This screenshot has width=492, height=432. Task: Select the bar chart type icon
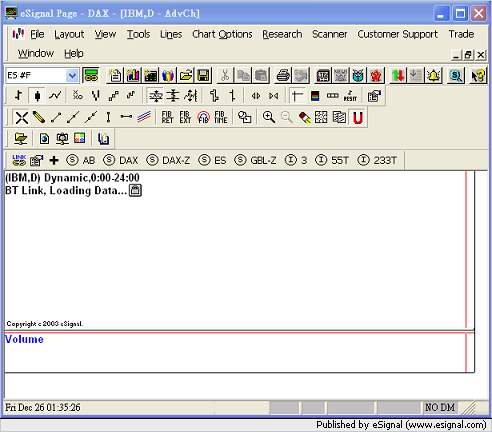tap(19, 96)
